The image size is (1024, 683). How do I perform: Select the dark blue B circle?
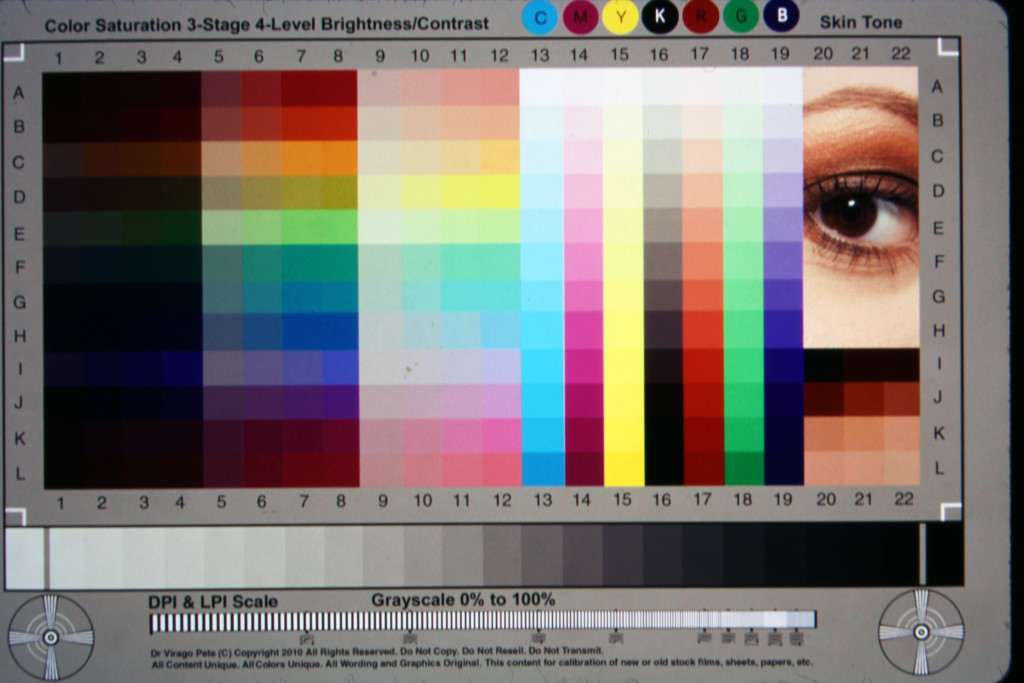pyautogui.click(x=781, y=17)
